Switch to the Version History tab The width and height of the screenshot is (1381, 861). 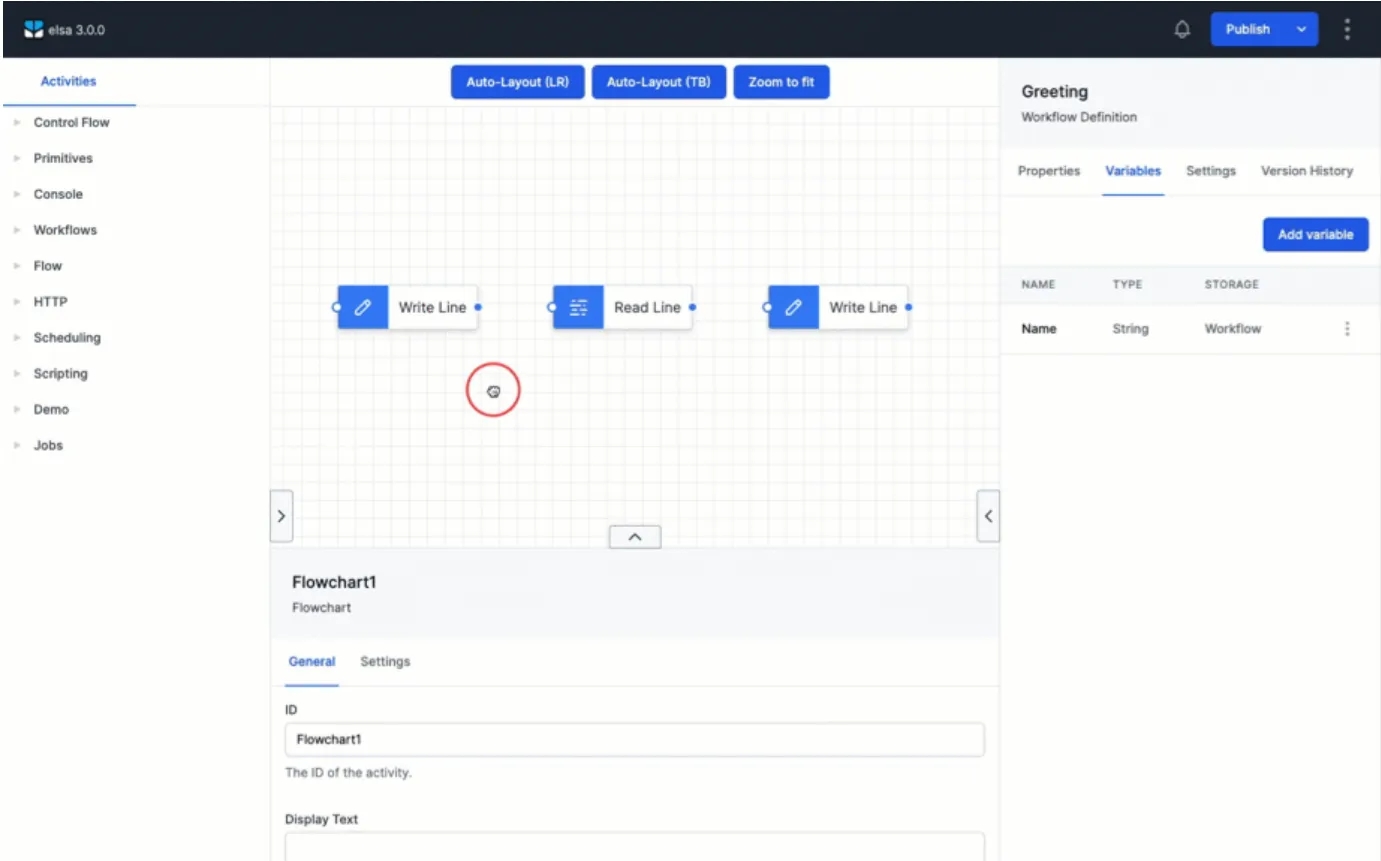click(1306, 171)
